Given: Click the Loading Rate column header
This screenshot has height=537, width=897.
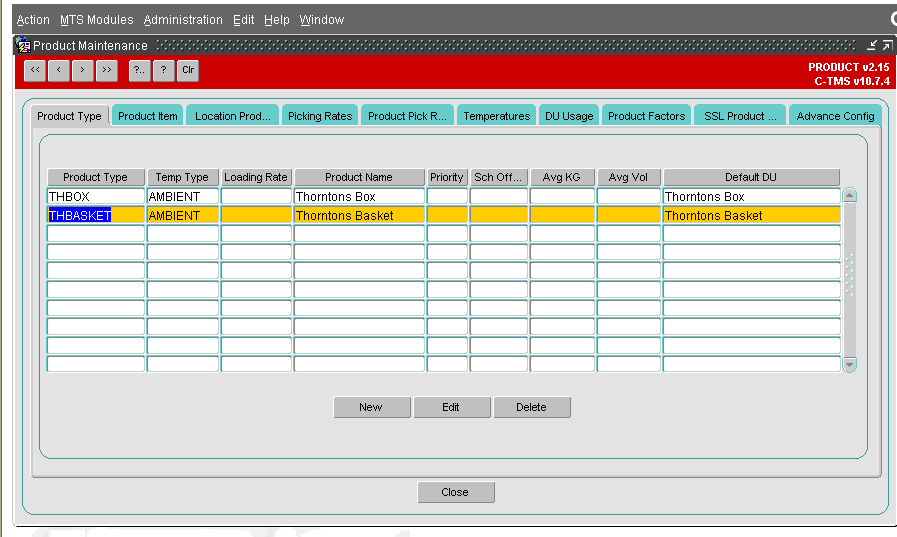Looking at the screenshot, I should click(x=256, y=177).
